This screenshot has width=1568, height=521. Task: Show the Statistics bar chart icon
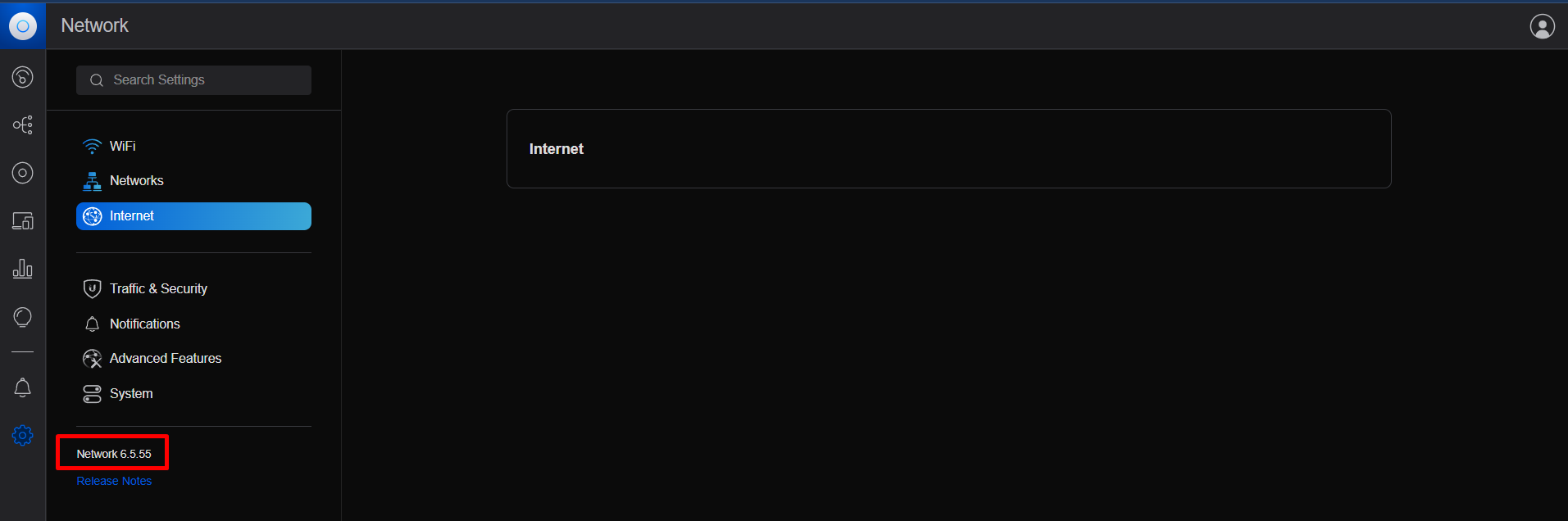click(x=23, y=269)
